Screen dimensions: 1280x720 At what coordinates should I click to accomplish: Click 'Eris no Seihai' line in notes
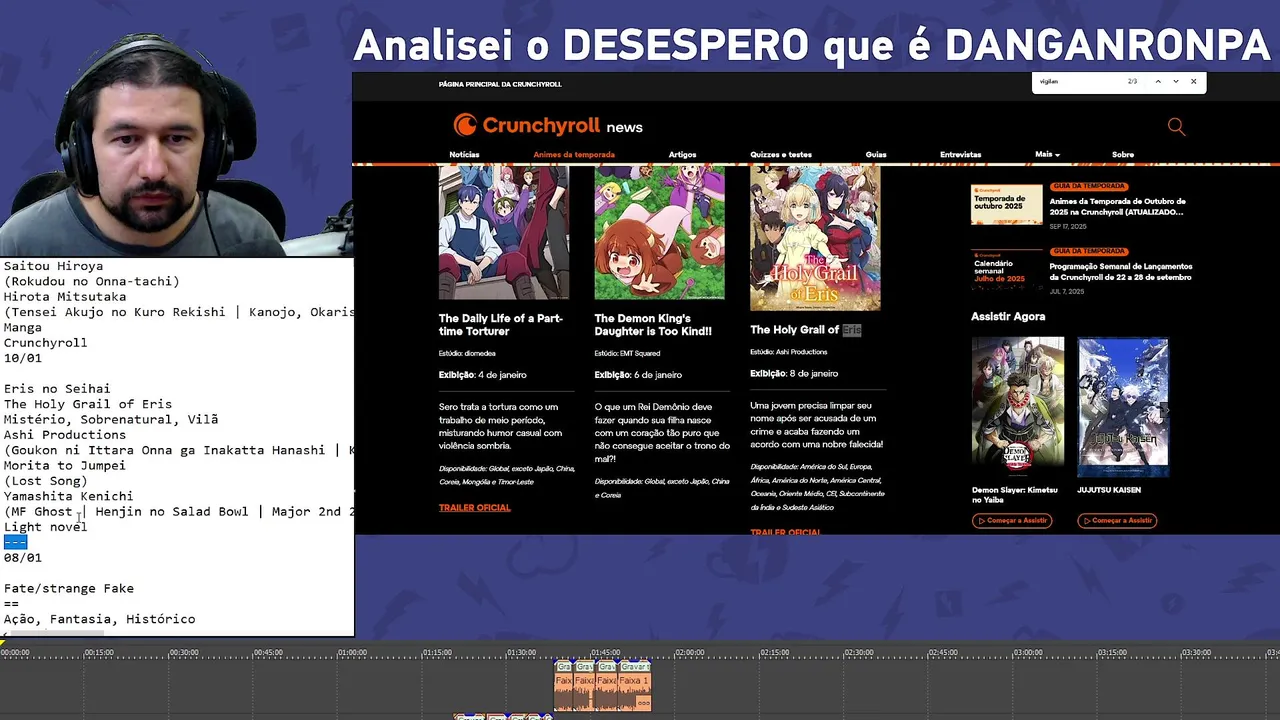(57, 389)
